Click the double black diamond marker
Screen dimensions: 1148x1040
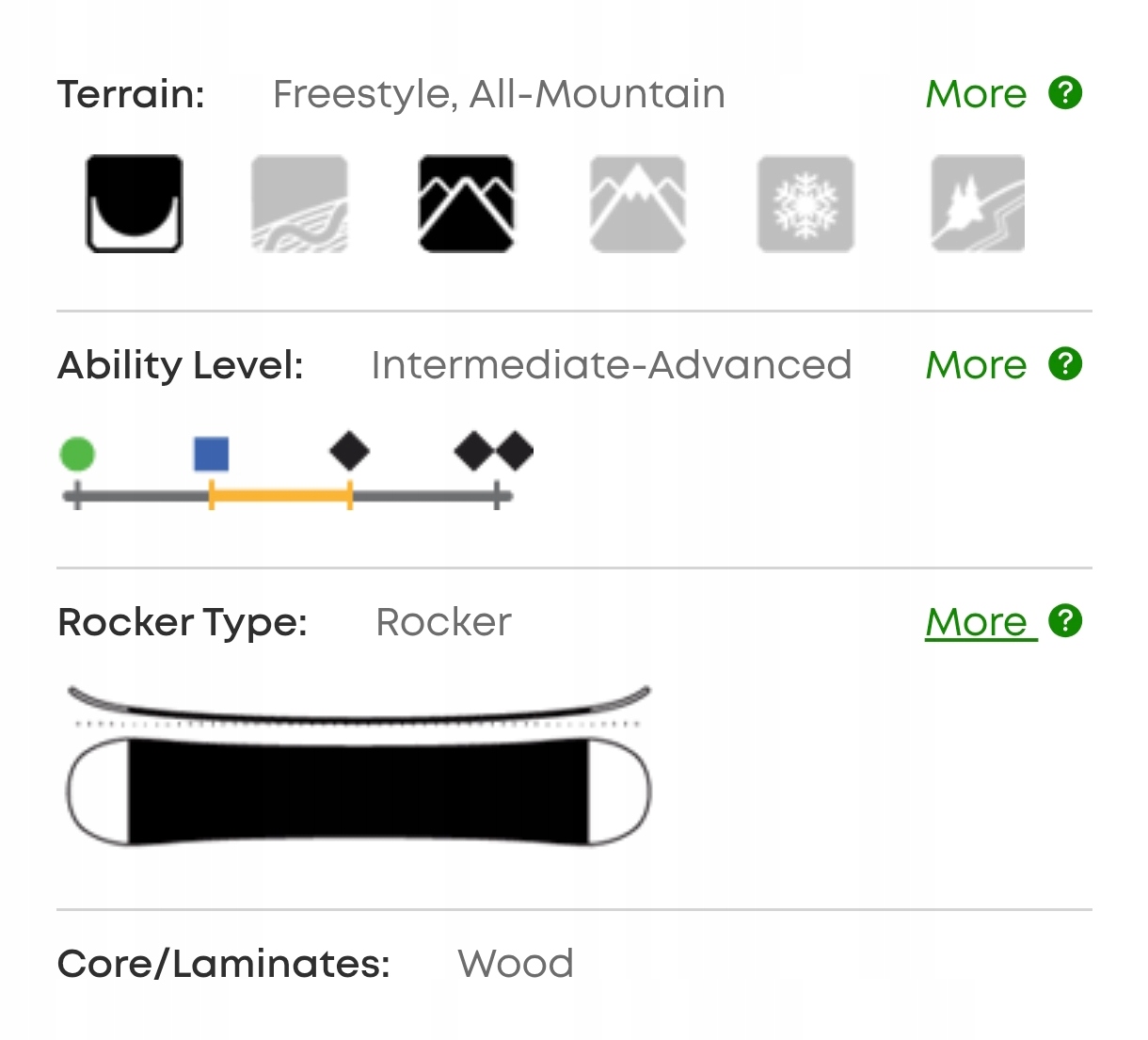(x=494, y=451)
